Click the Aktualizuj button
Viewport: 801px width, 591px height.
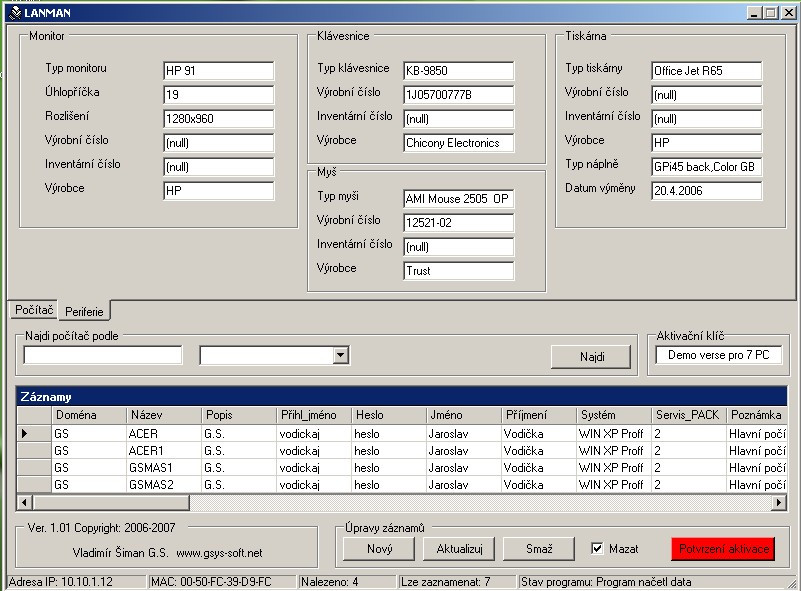pyautogui.click(x=459, y=549)
